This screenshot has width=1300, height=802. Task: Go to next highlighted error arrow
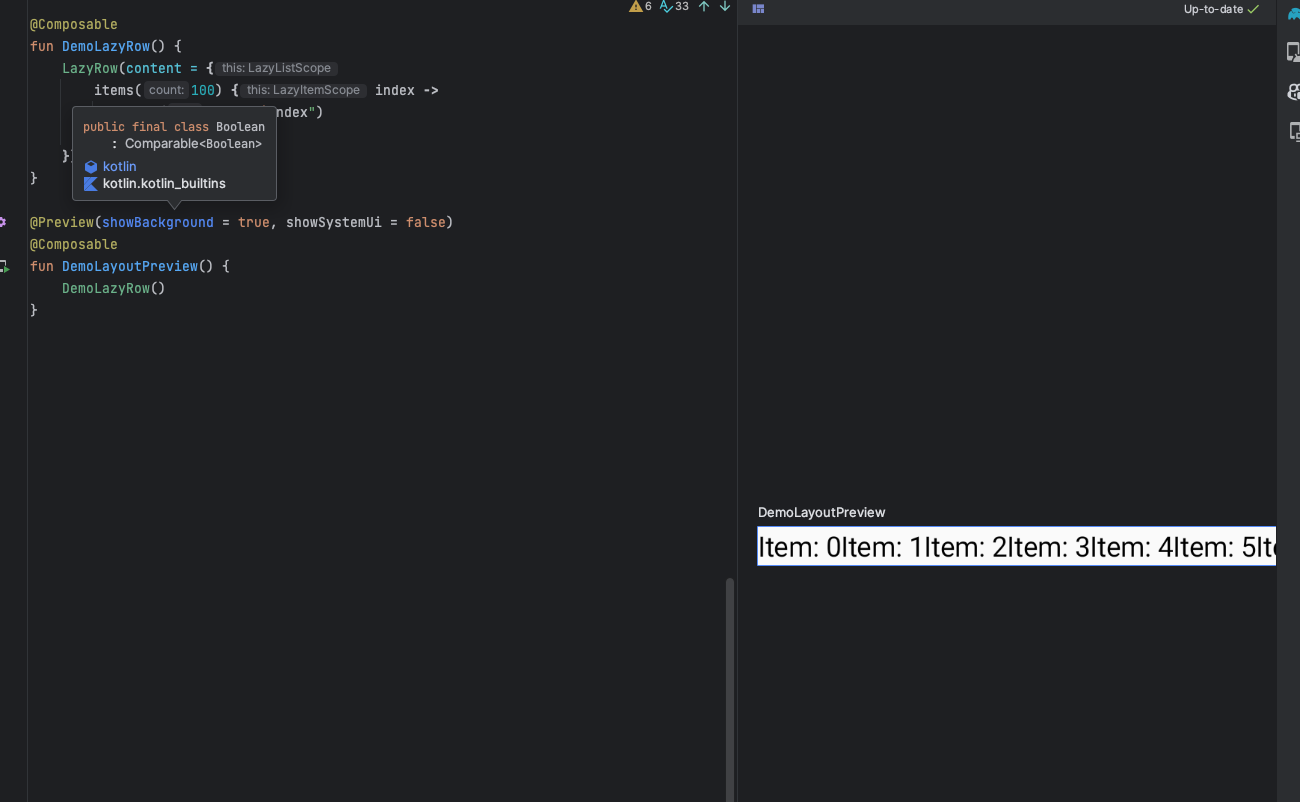coord(725,7)
